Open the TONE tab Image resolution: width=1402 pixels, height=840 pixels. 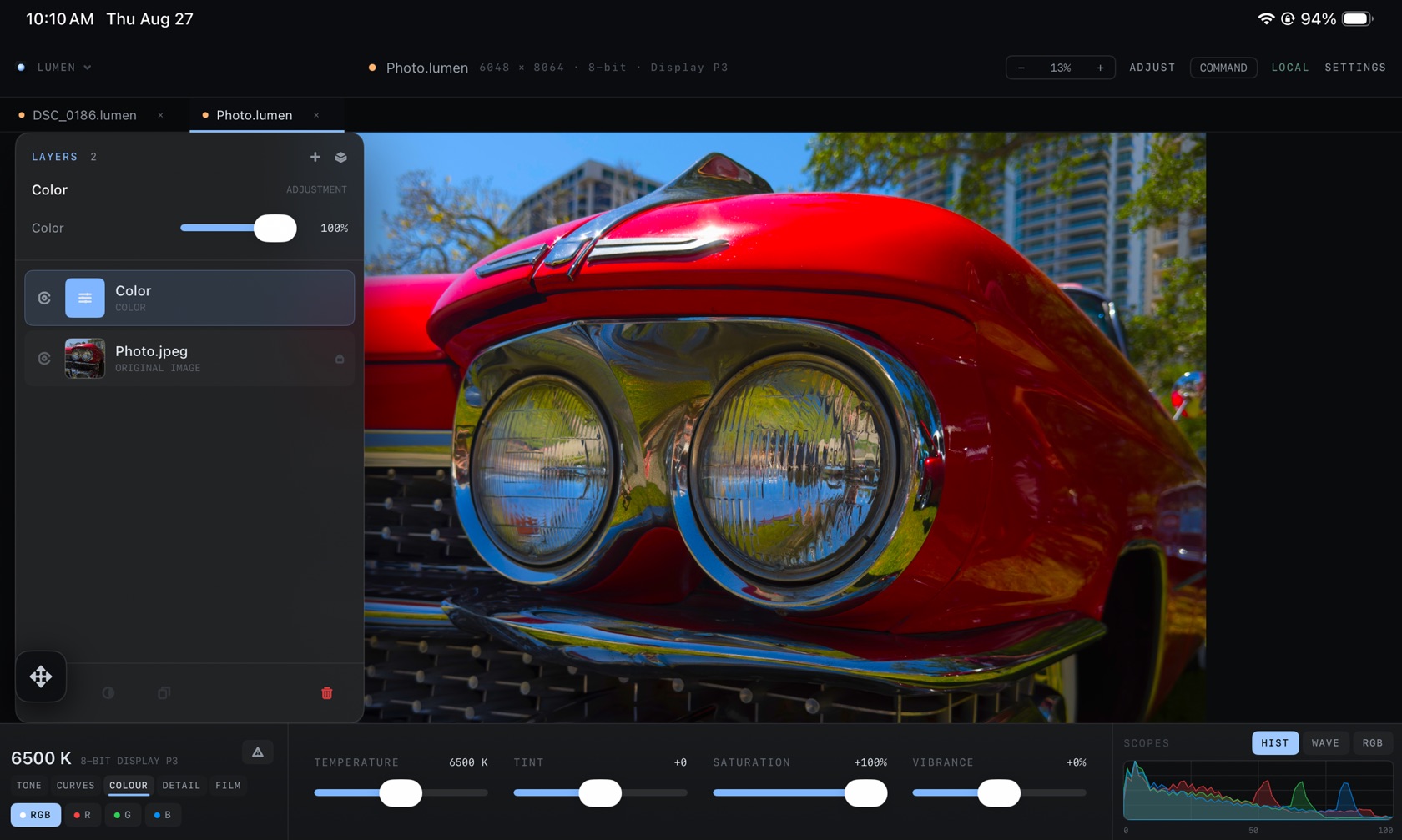[x=29, y=786]
